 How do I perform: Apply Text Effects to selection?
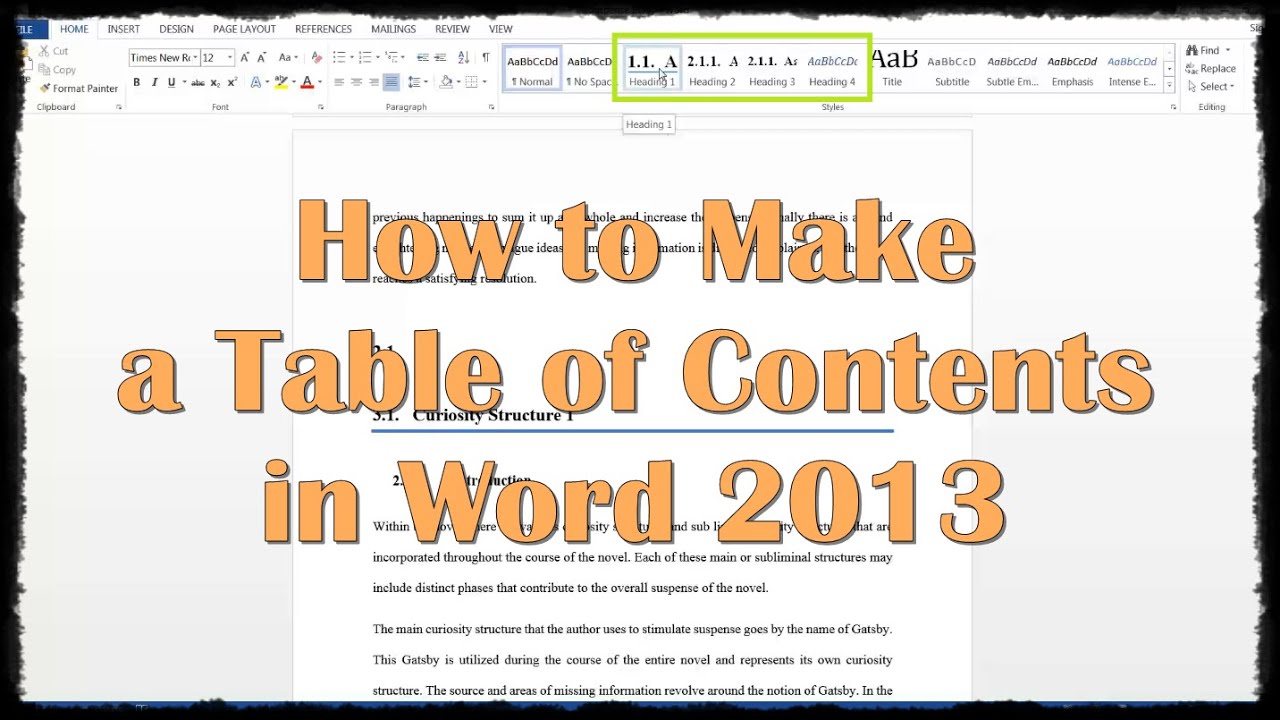pos(256,83)
